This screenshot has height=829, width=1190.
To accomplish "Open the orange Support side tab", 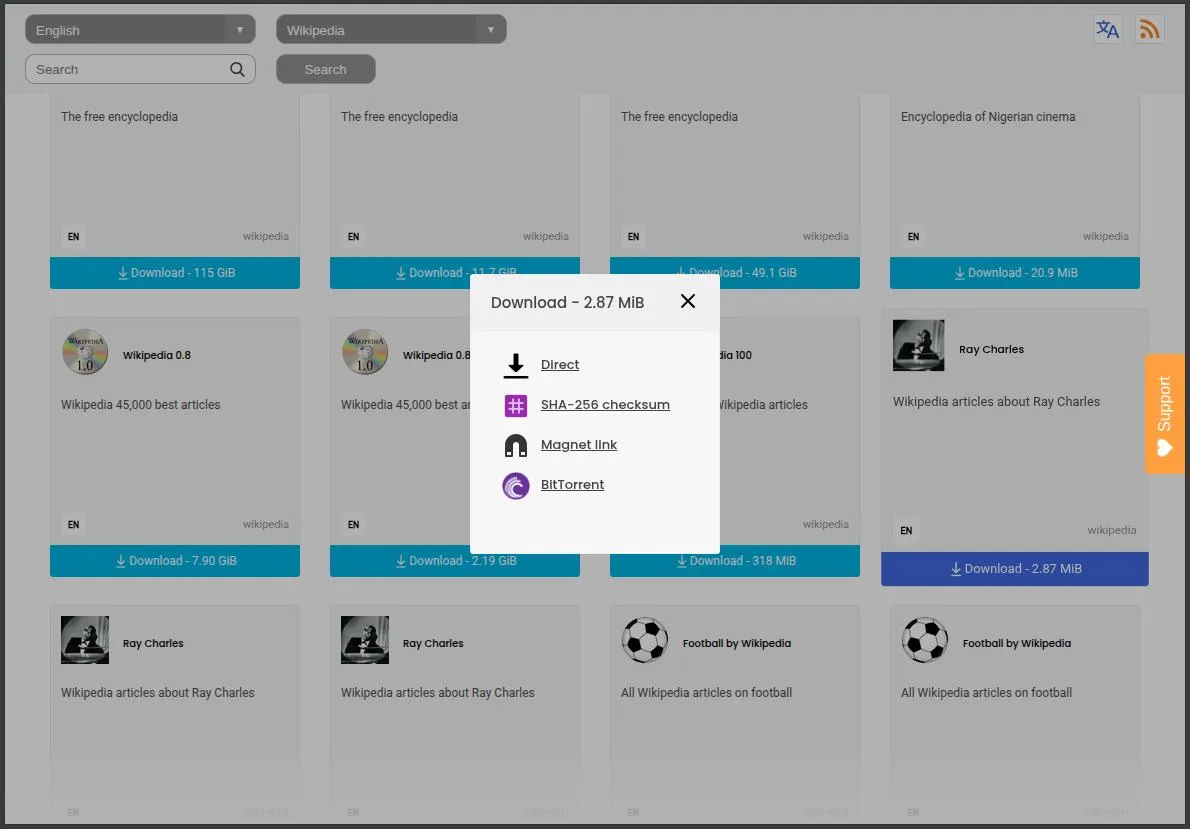I will click(x=1165, y=414).
